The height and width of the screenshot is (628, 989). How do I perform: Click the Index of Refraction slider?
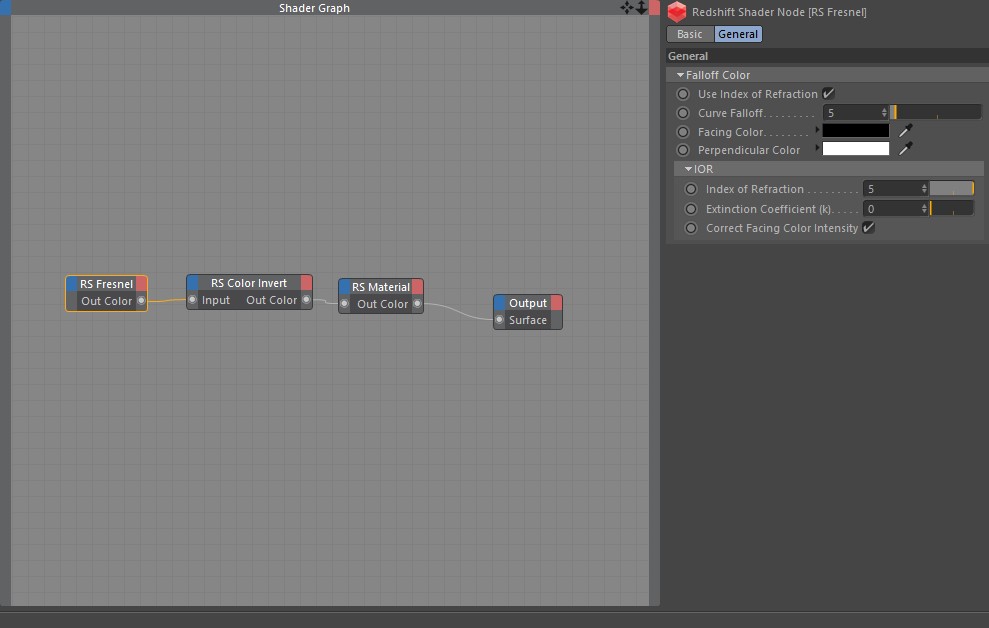pos(952,189)
